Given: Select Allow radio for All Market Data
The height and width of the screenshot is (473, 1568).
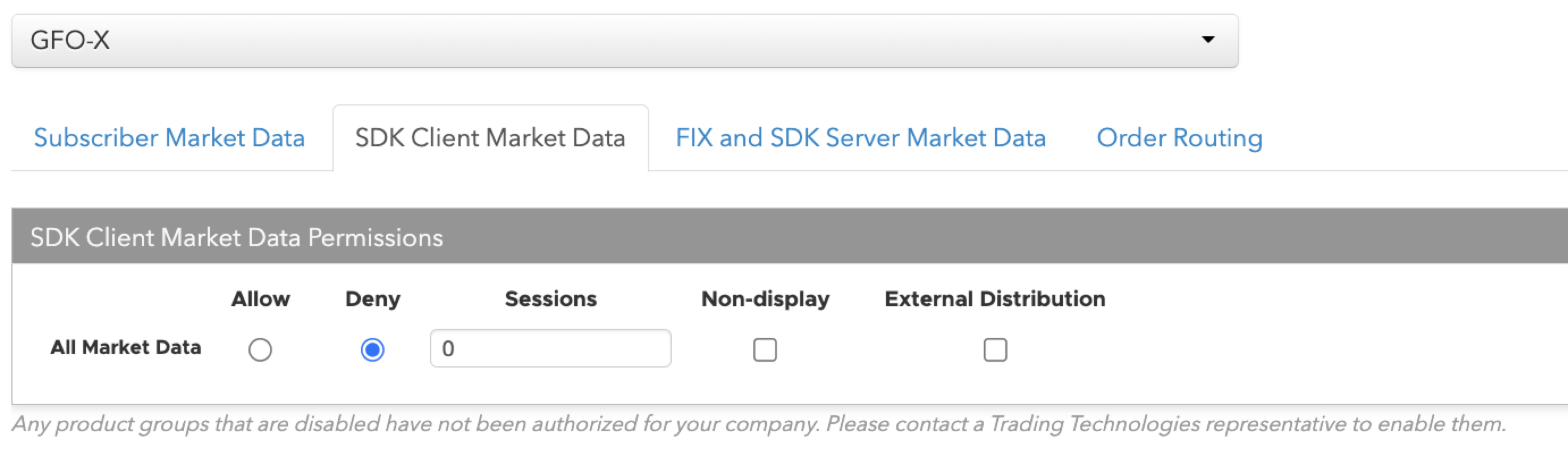Looking at the screenshot, I should point(260,349).
